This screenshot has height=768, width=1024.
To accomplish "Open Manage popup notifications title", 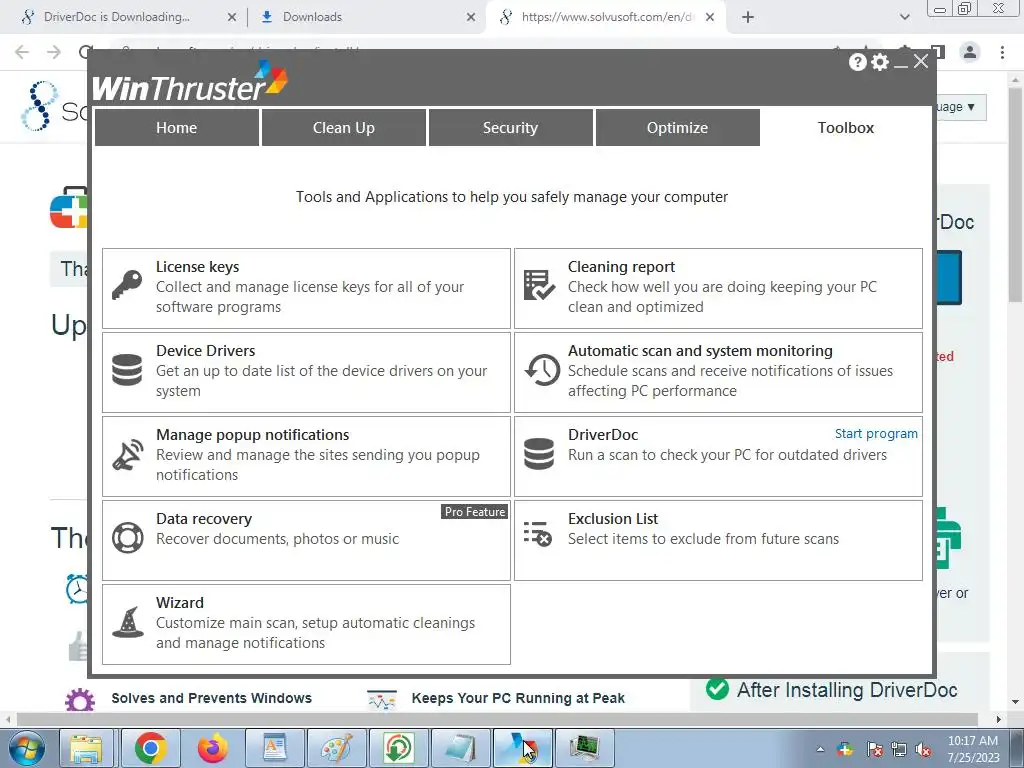I will click(x=252, y=435).
